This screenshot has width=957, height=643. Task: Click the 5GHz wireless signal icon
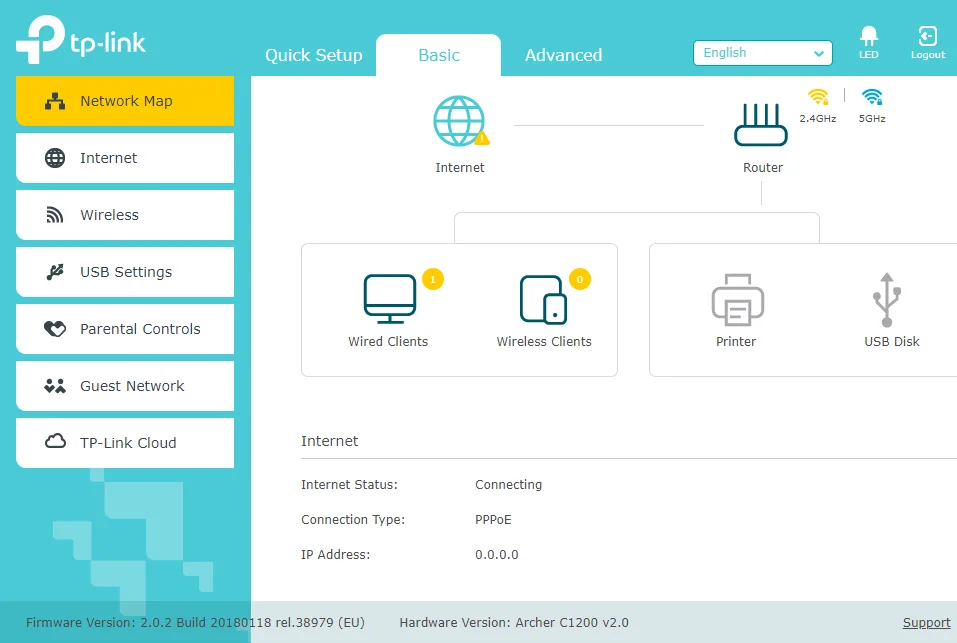pyautogui.click(x=872, y=97)
